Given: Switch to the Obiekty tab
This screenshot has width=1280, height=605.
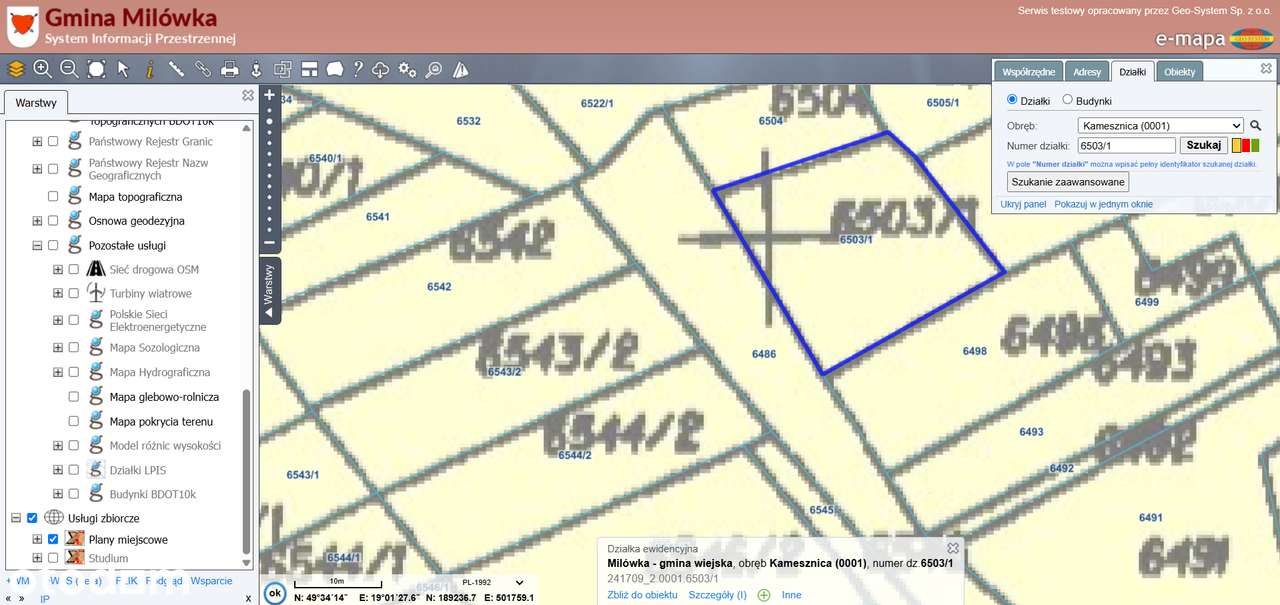Looking at the screenshot, I should point(1180,72).
